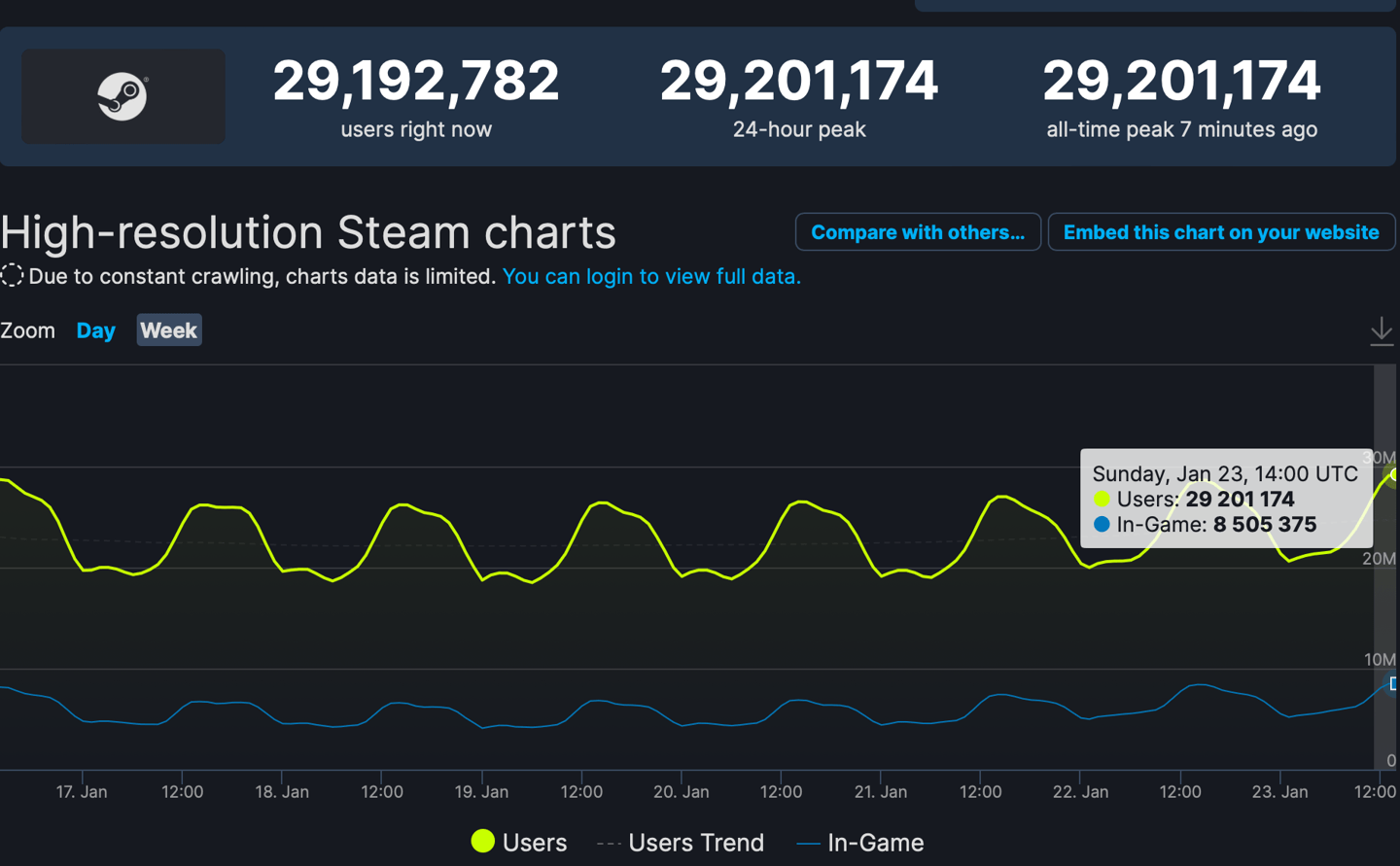This screenshot has height=866, width=1400.
Task: Click the Sunday Jan 23 tooltip box
Action: point(1226,499)
